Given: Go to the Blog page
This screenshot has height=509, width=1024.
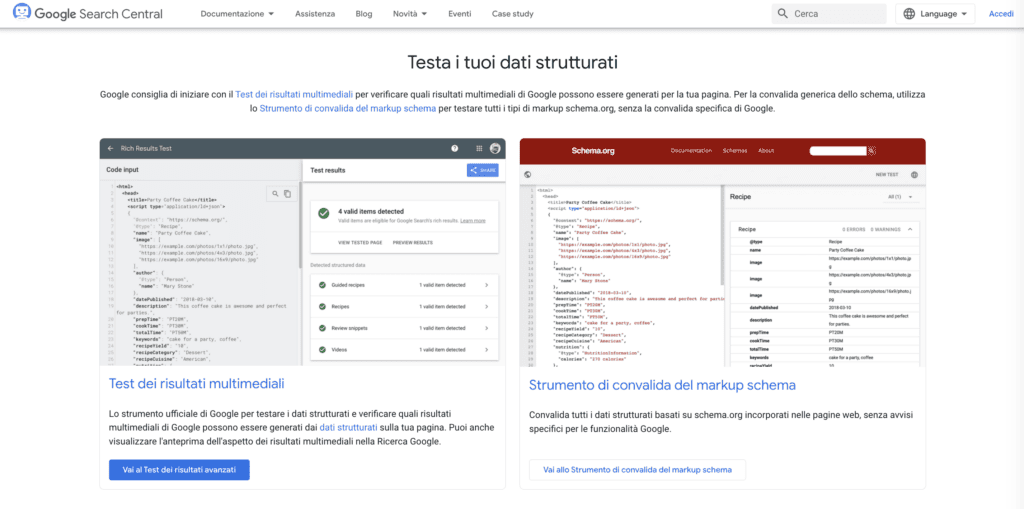Looking at the screenshot, I should 364,14.
